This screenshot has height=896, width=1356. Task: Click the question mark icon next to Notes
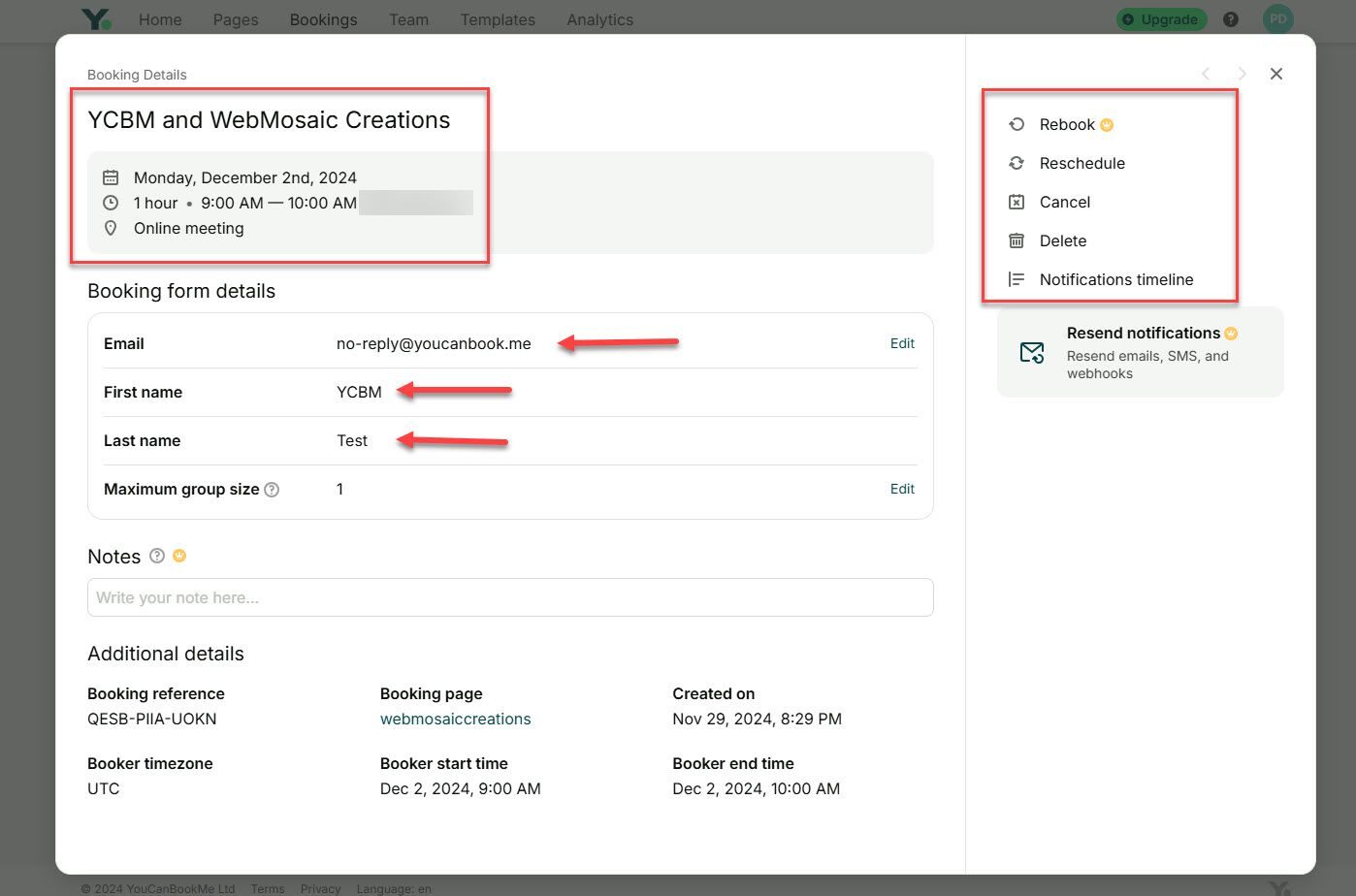click(x=157, y=556)
